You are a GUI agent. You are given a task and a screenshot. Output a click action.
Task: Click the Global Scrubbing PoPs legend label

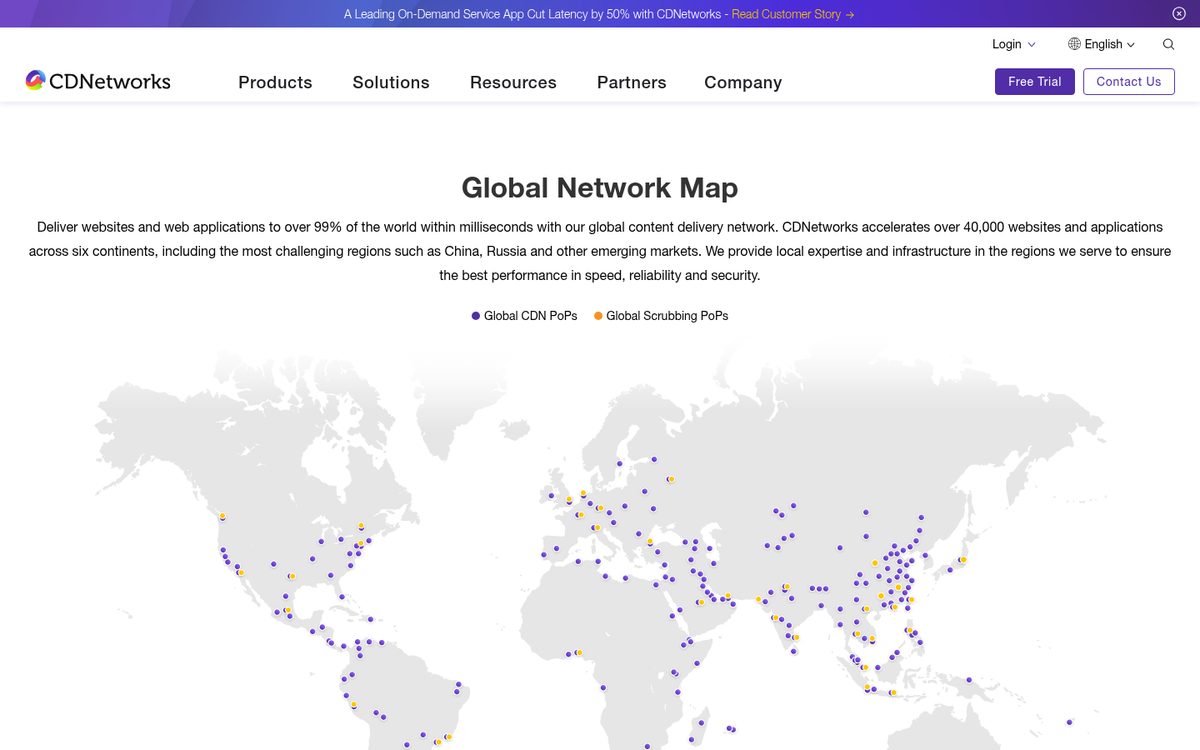tap(667, 316)
